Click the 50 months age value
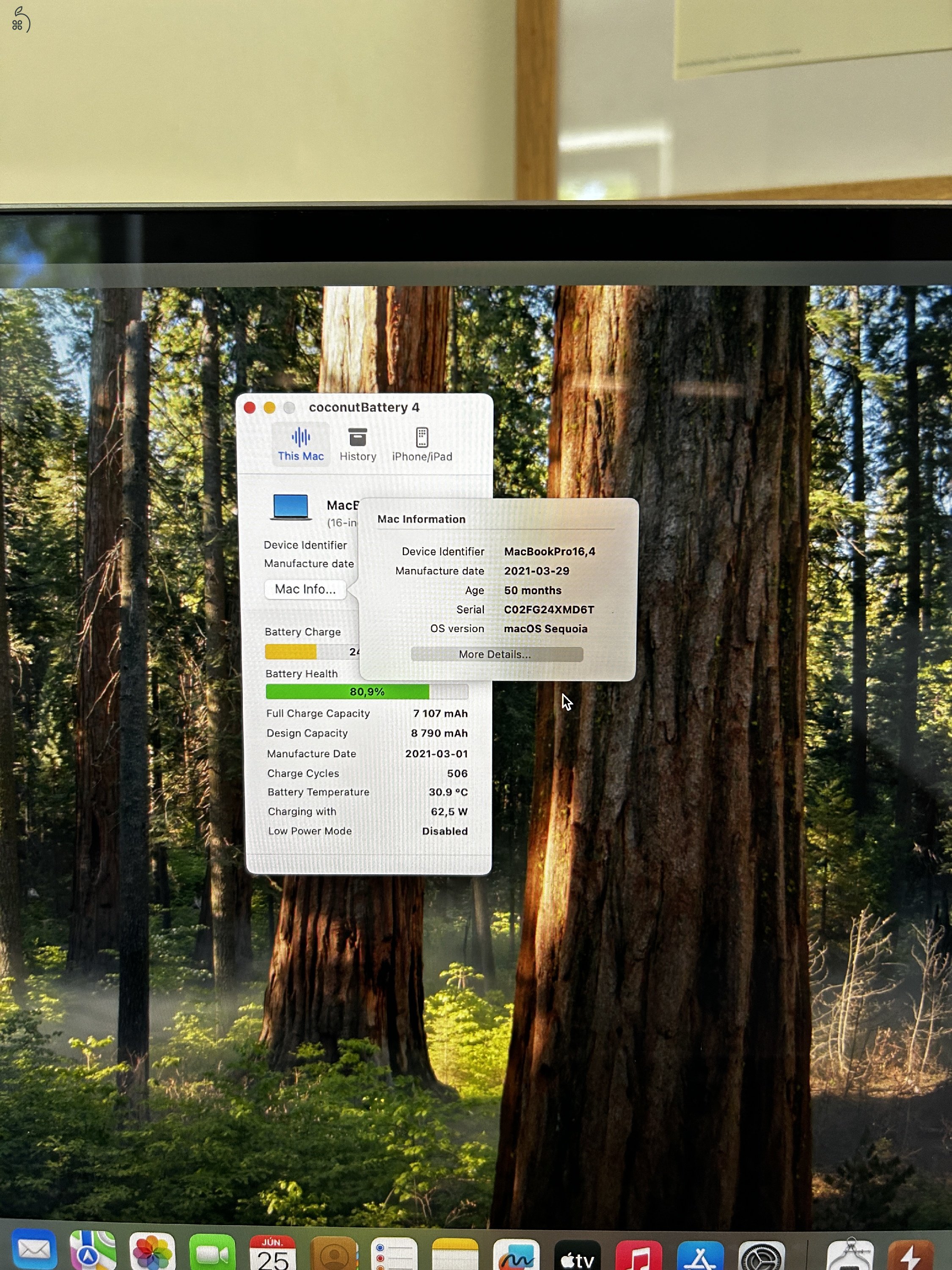Image resolution: width=952 pixels, height=1270 pixels. tap(533, 590)
